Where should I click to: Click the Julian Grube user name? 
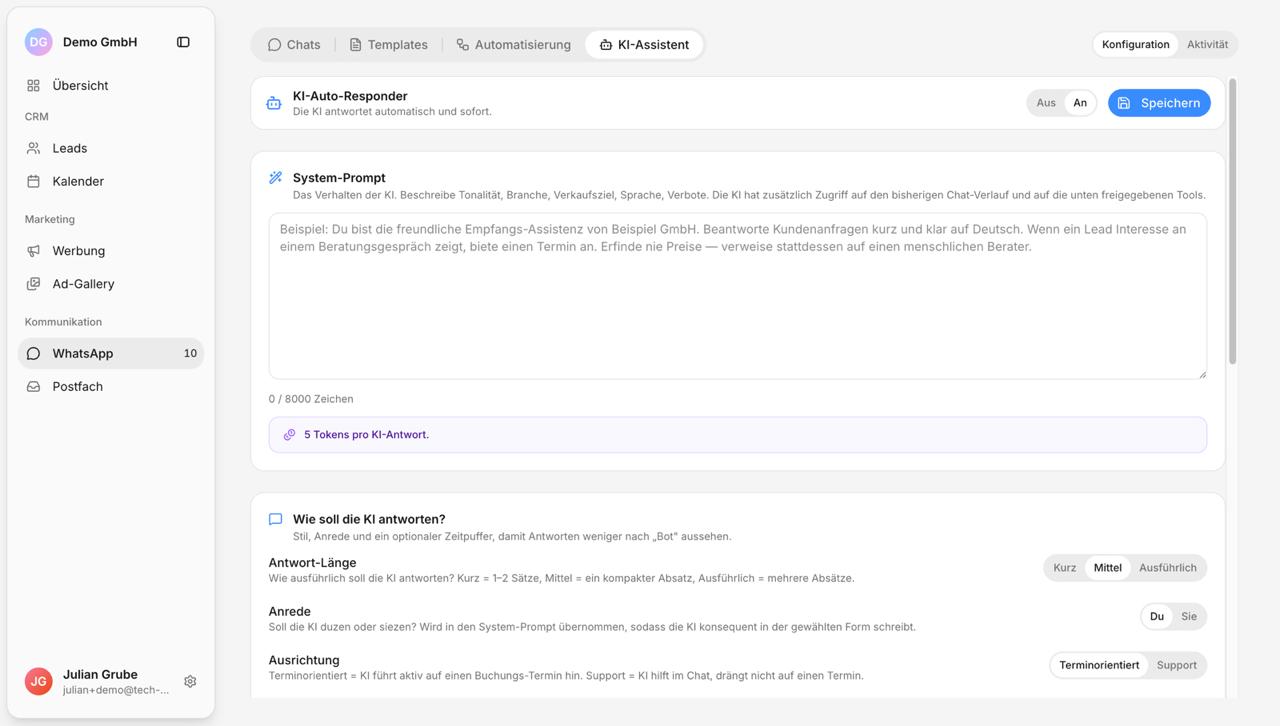100,674
